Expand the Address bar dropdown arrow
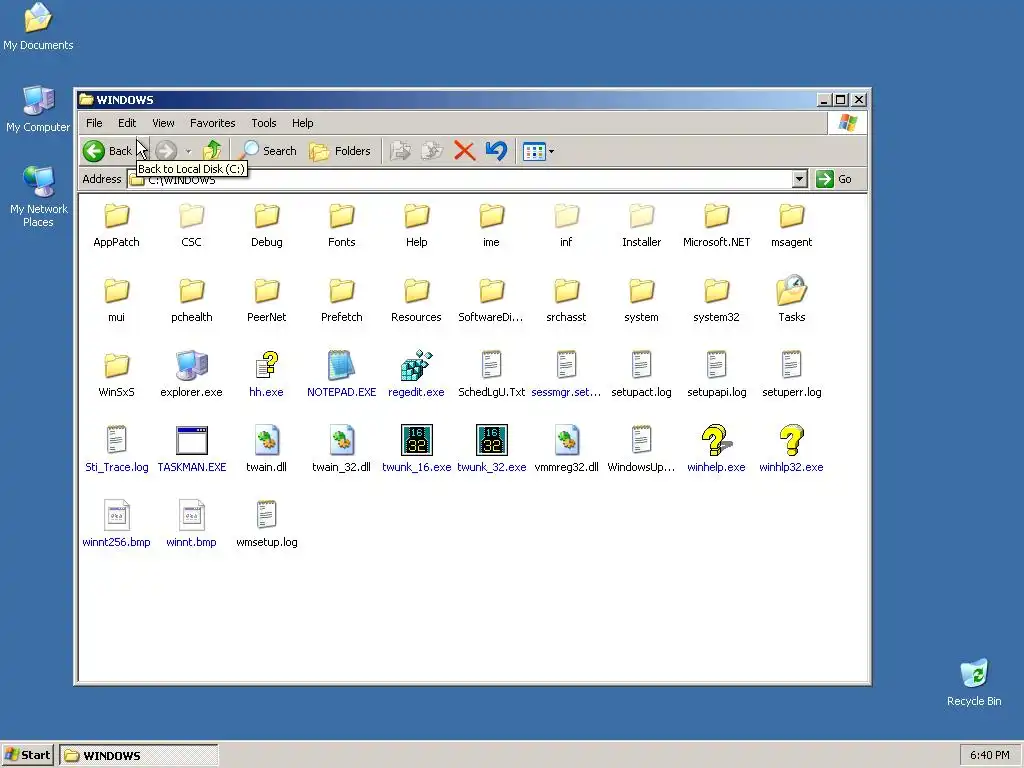 click(x=799, y=179)
